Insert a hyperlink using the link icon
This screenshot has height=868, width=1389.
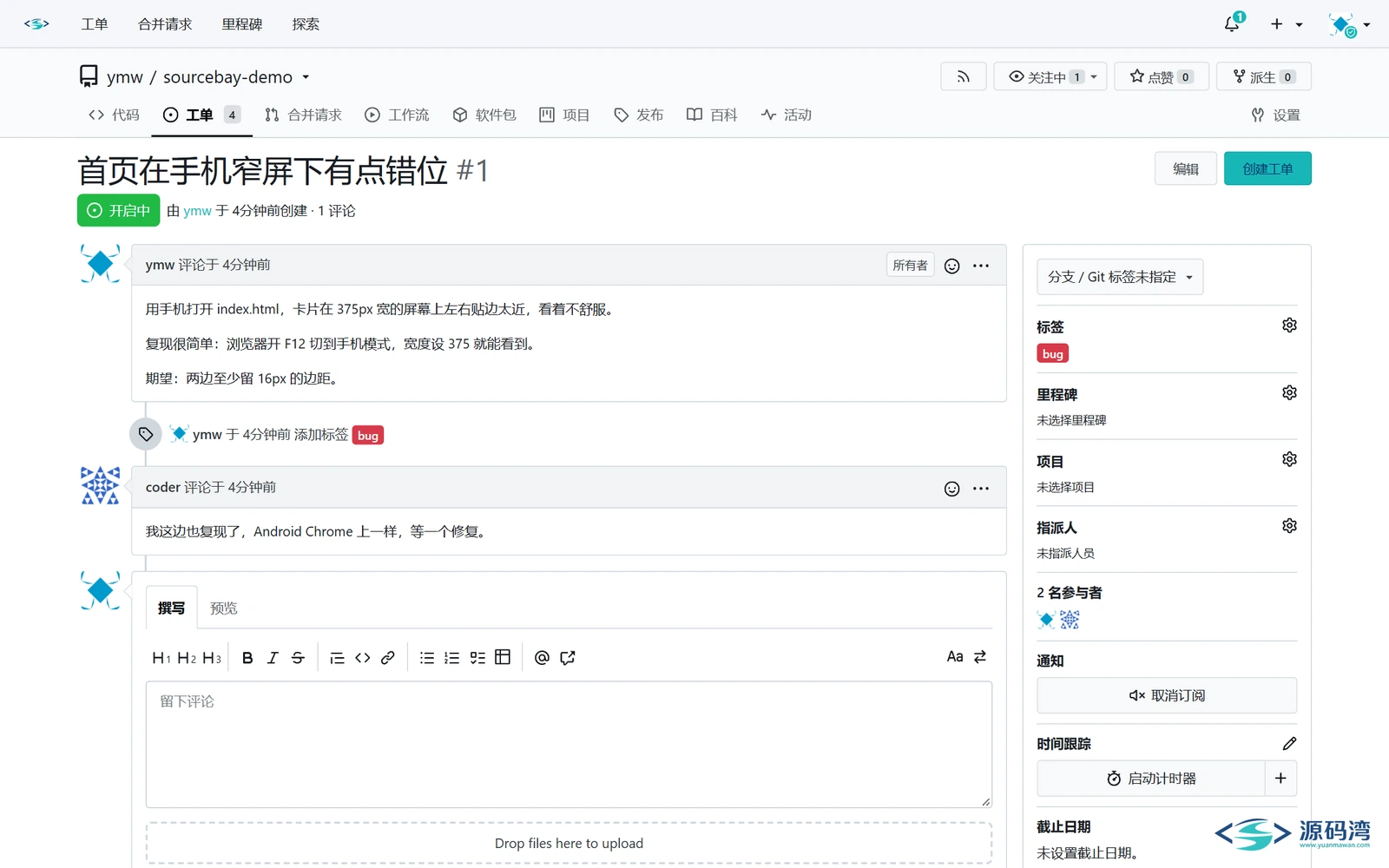(x=388, y=658)
